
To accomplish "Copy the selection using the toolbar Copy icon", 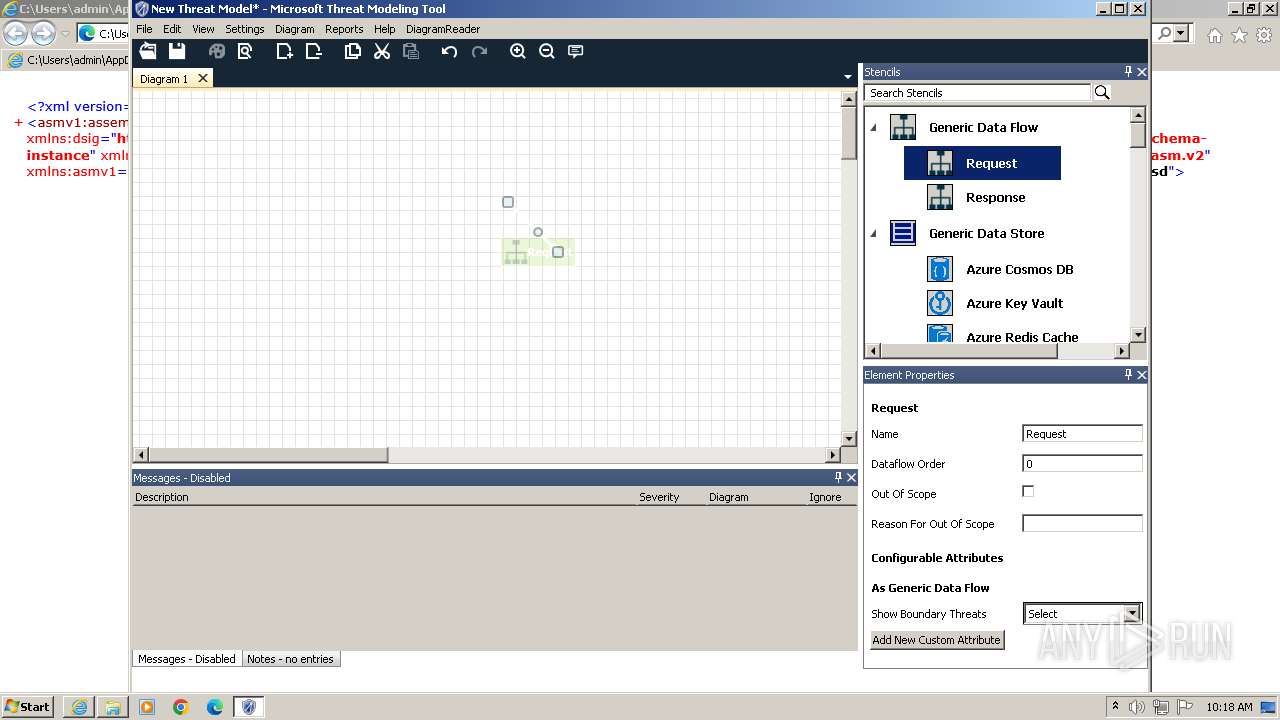I will [353, 51].
